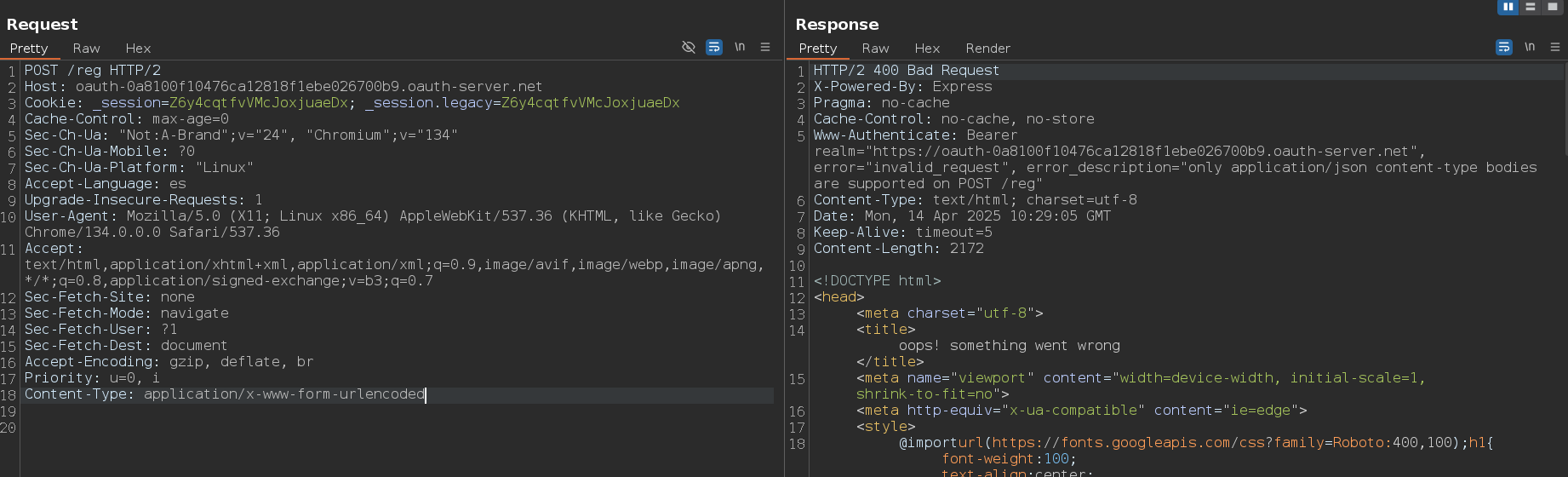Select the side-by-side split layout icon

tap(1508, 7)
